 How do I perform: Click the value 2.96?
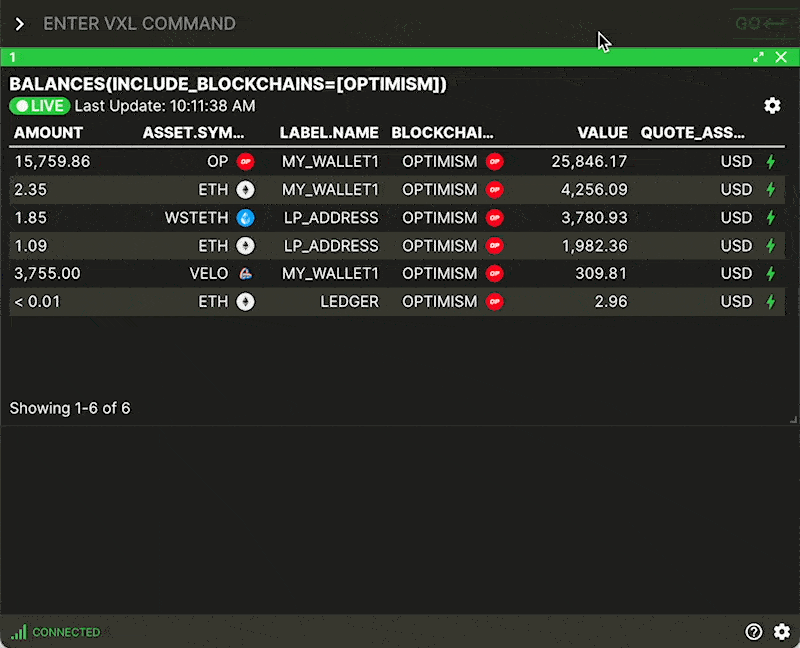[611, 302]
